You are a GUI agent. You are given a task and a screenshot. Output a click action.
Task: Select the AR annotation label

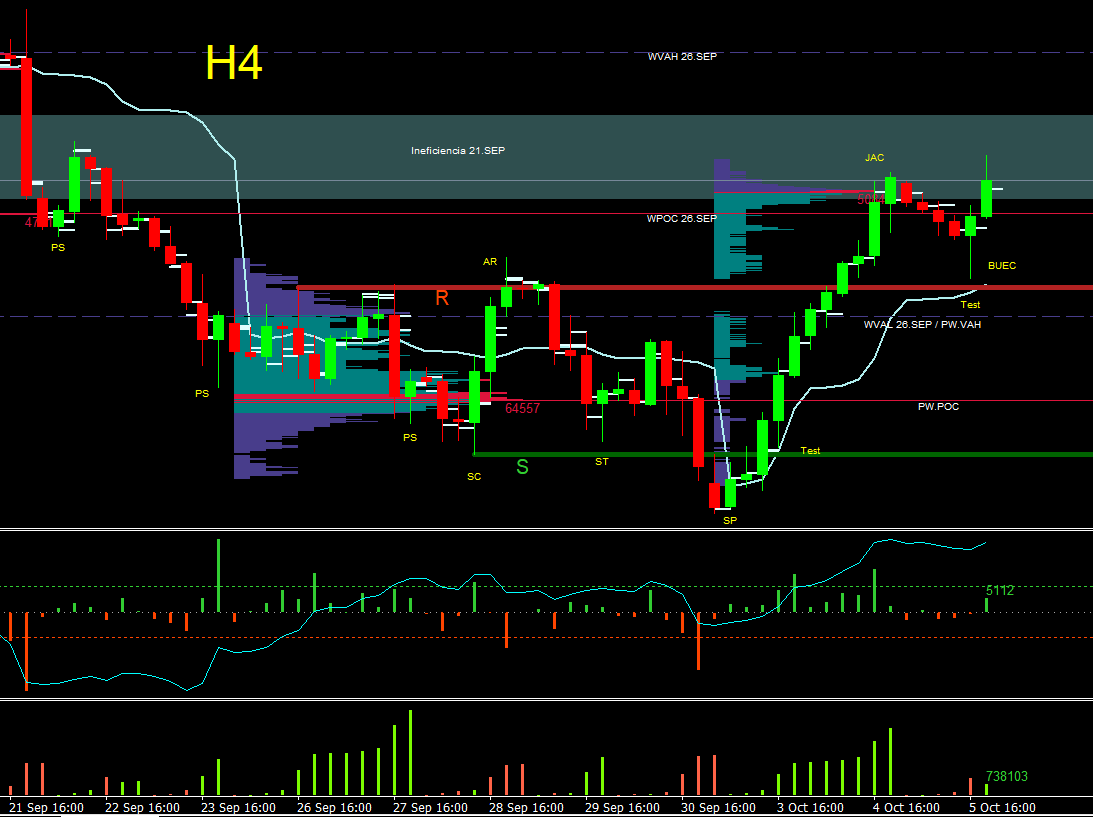[490, 261]
